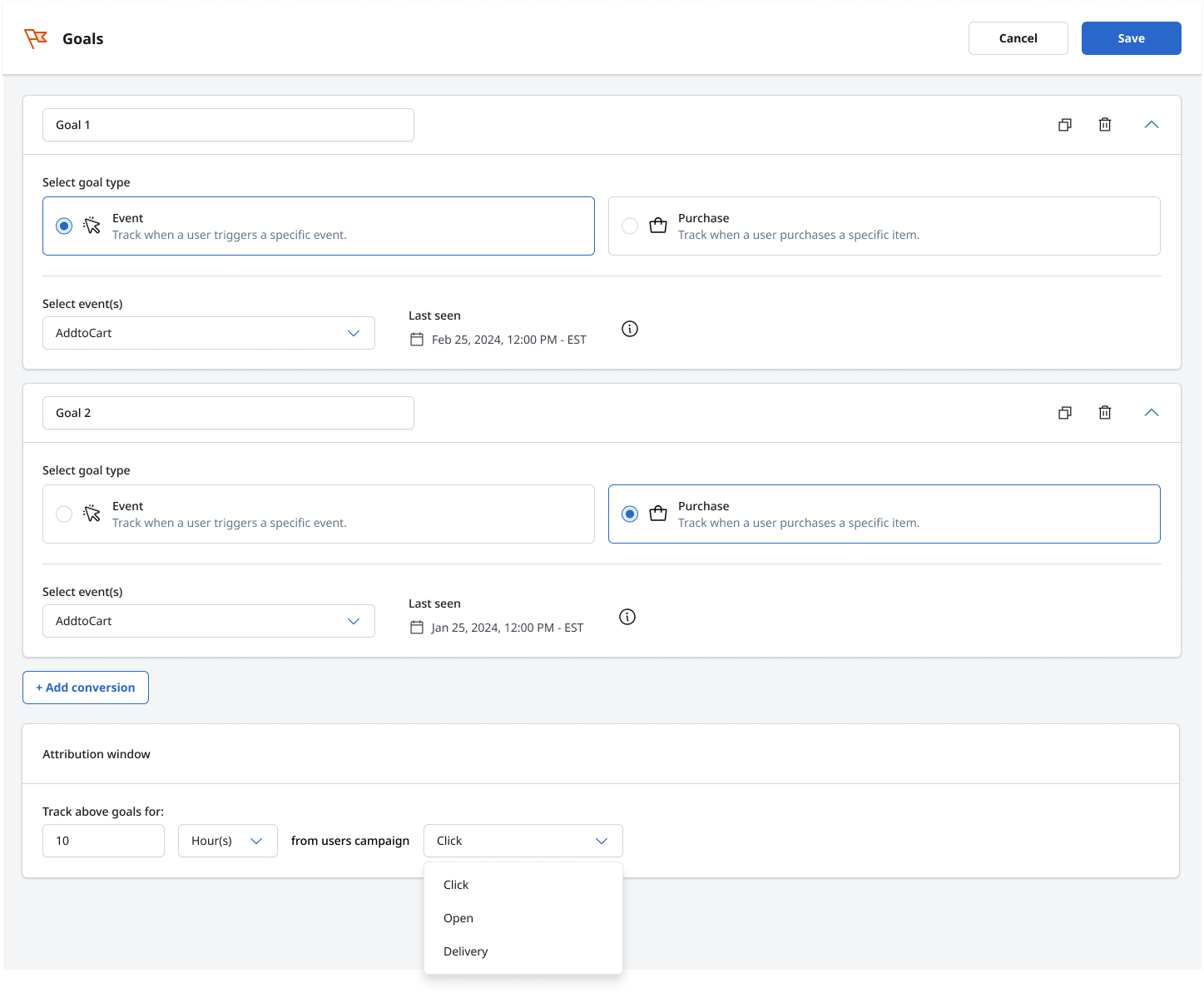
Task: Save the goals configuration
Action: [x=1132, y=38]
